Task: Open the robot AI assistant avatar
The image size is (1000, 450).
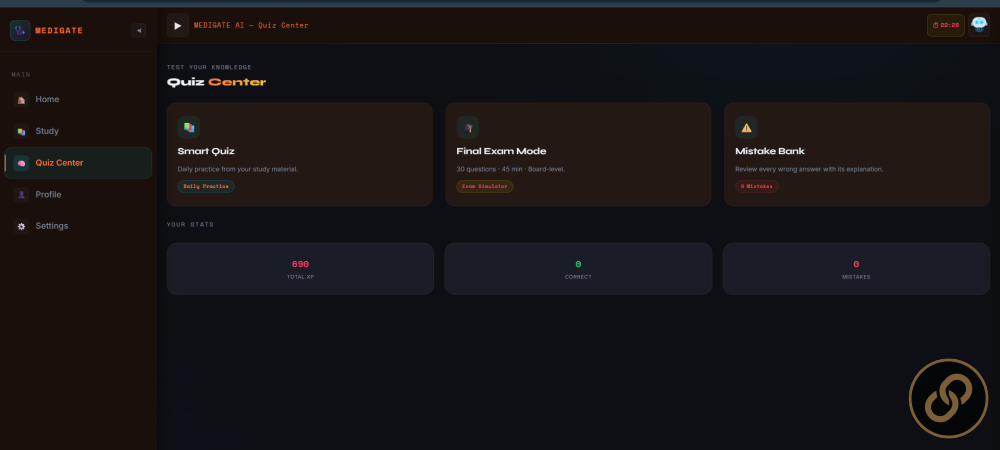Action: 979,25
